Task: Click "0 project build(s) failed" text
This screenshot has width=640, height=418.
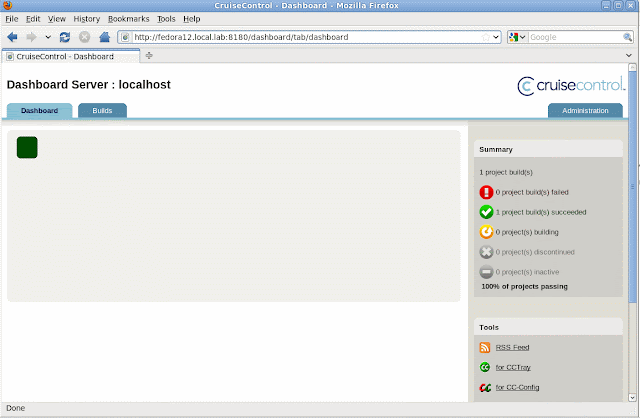Action: click(x=532, y=192)
